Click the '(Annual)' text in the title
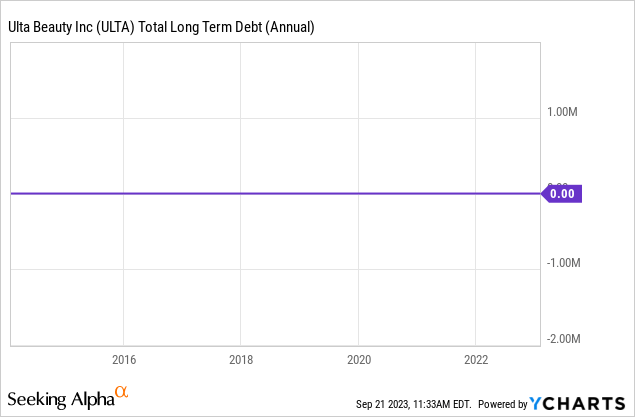The height and width of the screenshot is (417, 635). coord(288,27)
